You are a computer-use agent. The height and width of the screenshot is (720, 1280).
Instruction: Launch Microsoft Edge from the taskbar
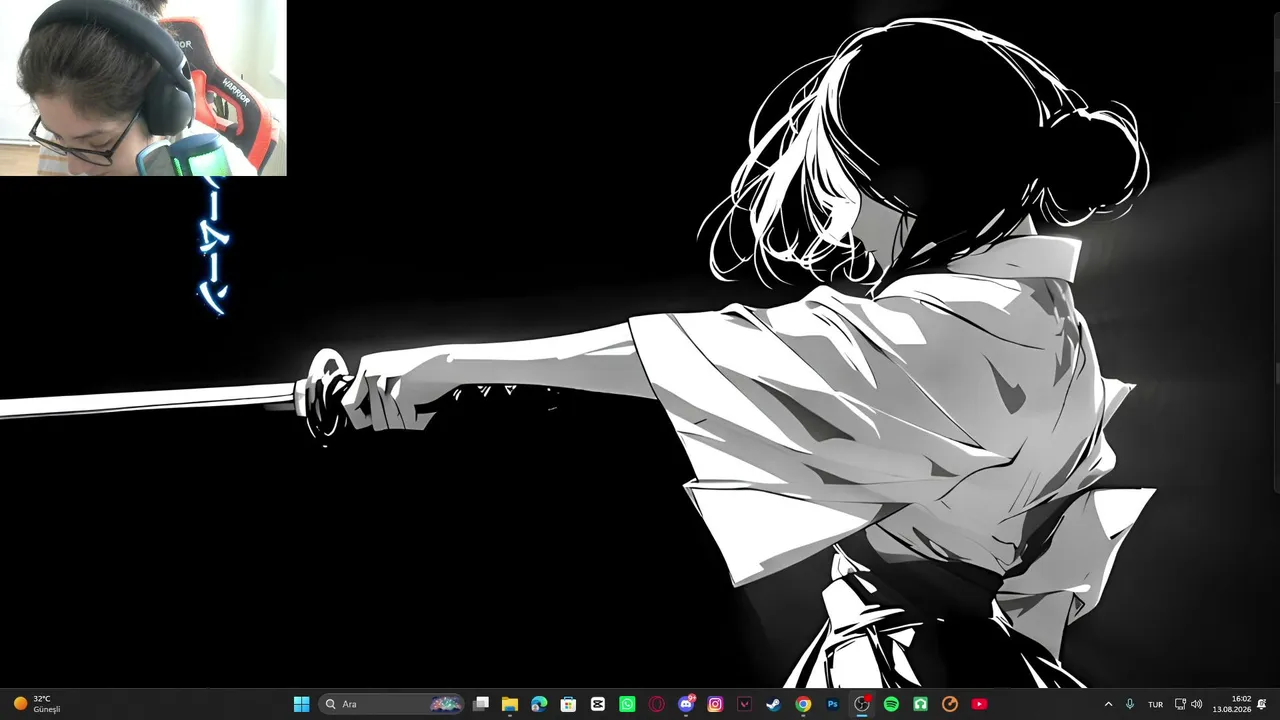539,704
